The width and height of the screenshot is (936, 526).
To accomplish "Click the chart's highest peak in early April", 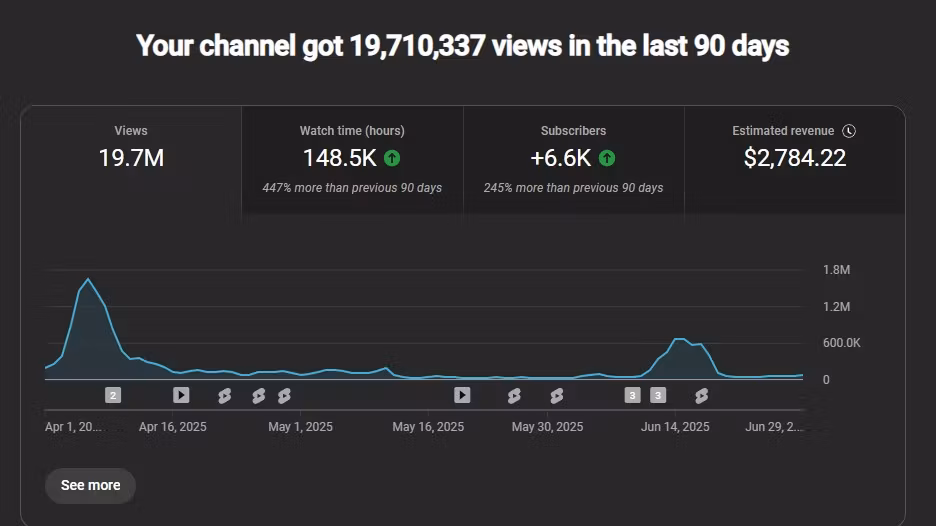I will tap(88, 279).
